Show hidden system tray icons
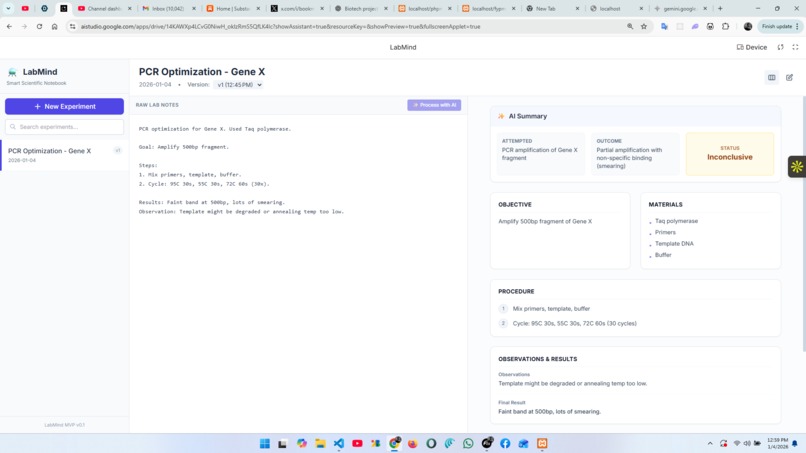This screenshot has width=806, height=453. click(x=710, y=443)
